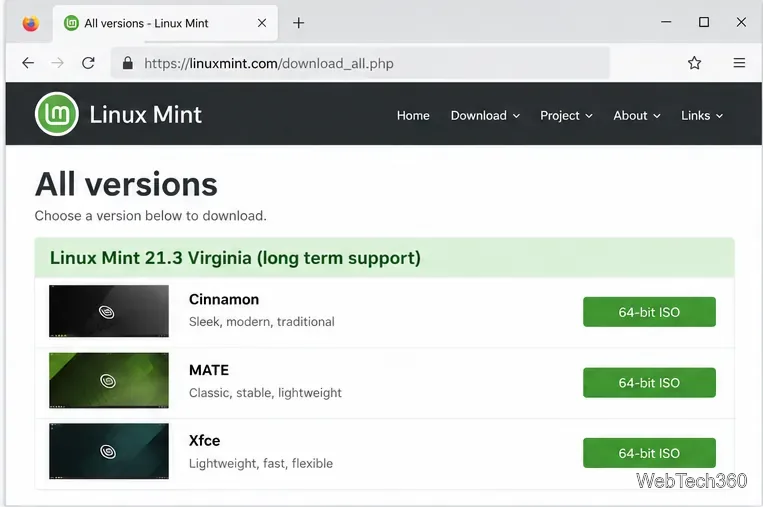Click the Cinnamon desktop thumbnail
Screen dimensions: 763x507
[x=109, y=311]
